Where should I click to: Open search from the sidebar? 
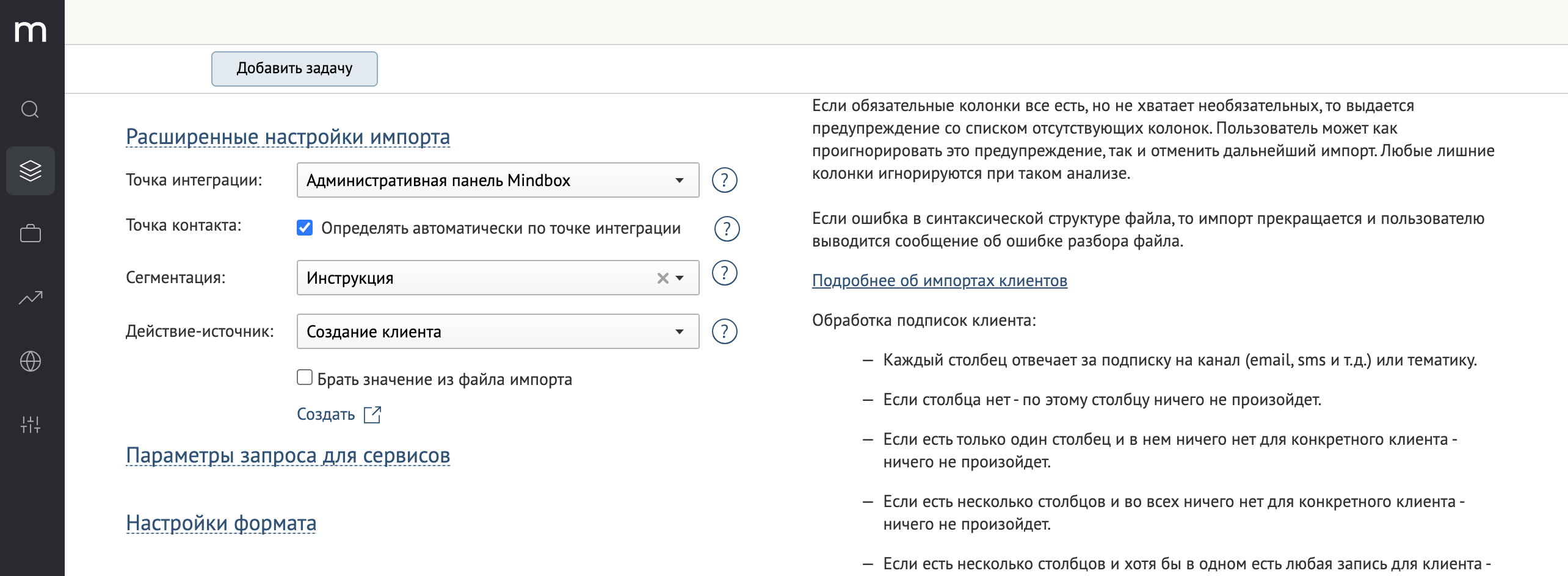click(x=31, y=110)
